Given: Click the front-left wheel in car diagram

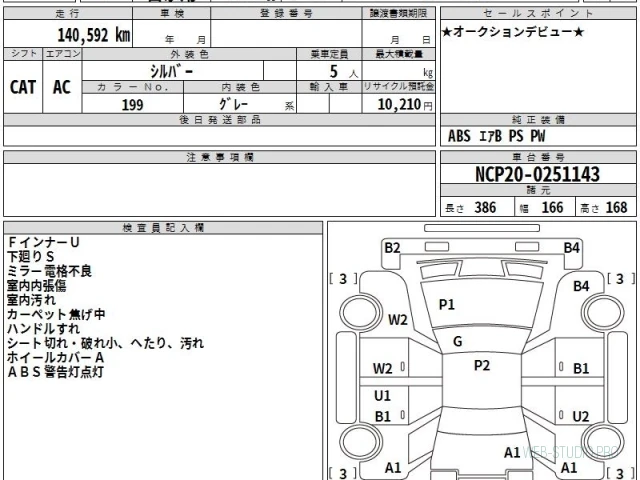Looking at the screenshot, I should 360,313.
